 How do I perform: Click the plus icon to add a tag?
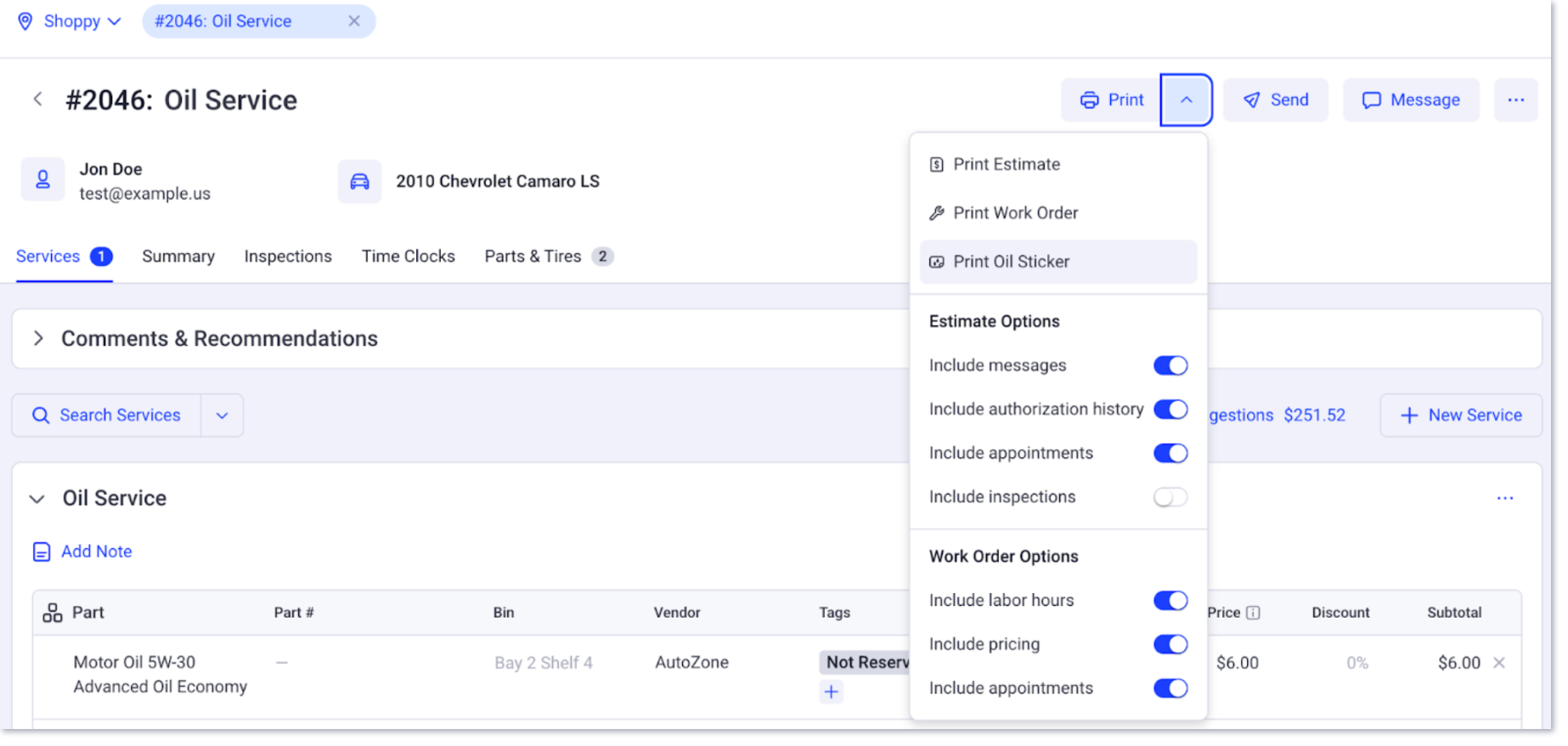tap(832, 692)
